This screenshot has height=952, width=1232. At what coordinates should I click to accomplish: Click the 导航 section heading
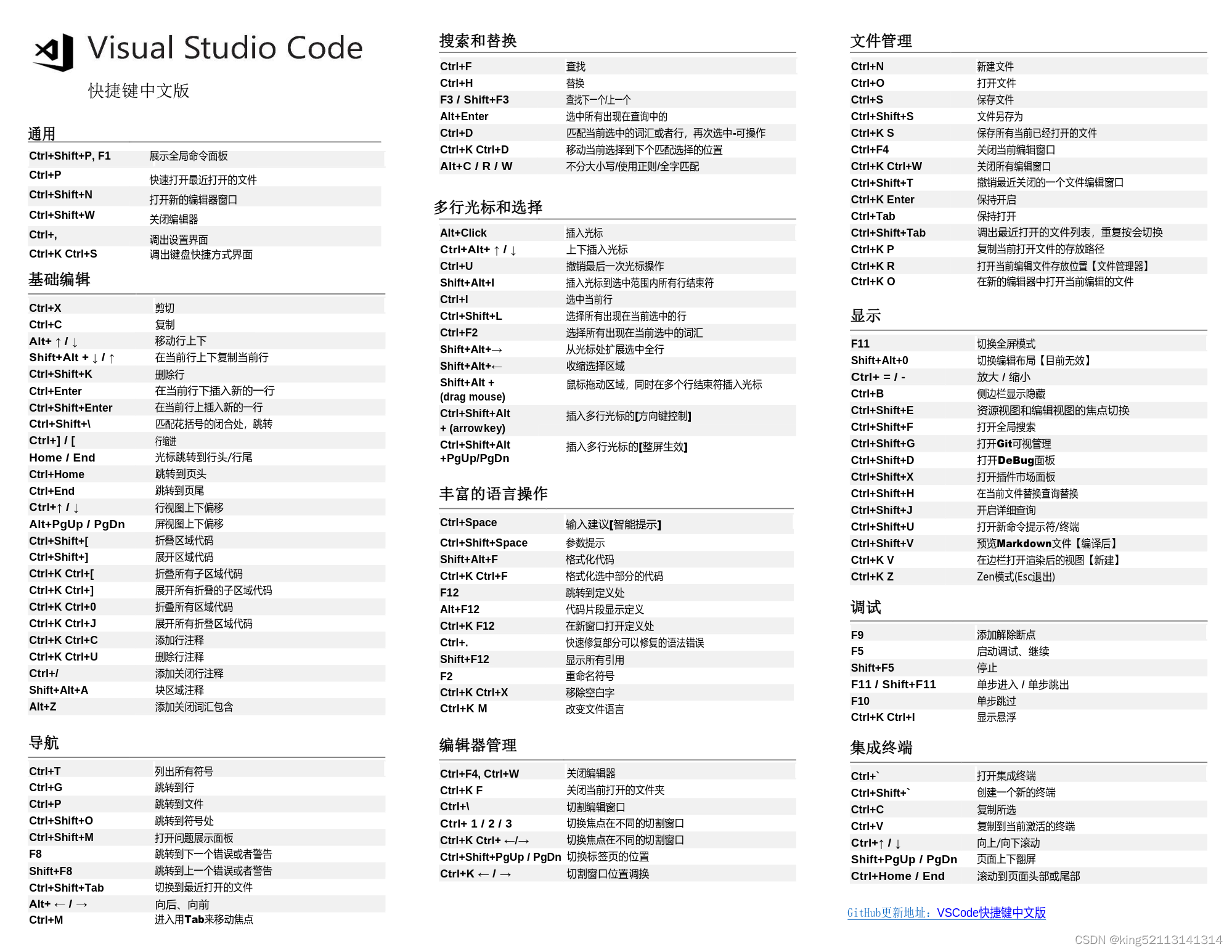44,743
